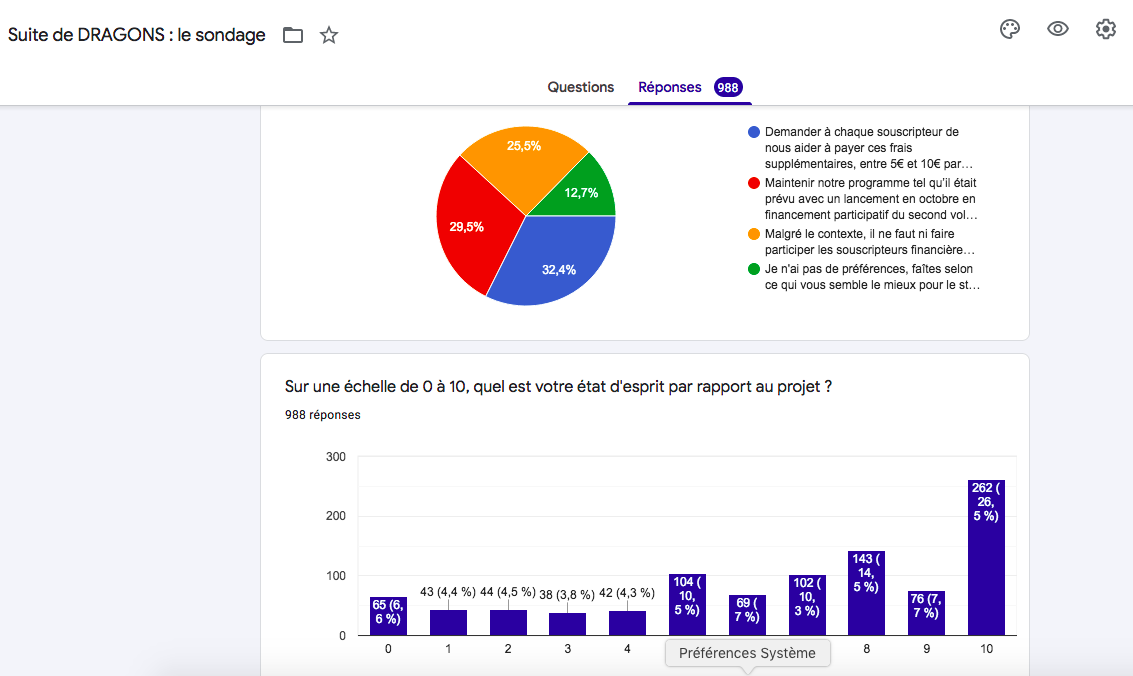
Task: Open form settings gear icon
Action: click(1105, 29)
